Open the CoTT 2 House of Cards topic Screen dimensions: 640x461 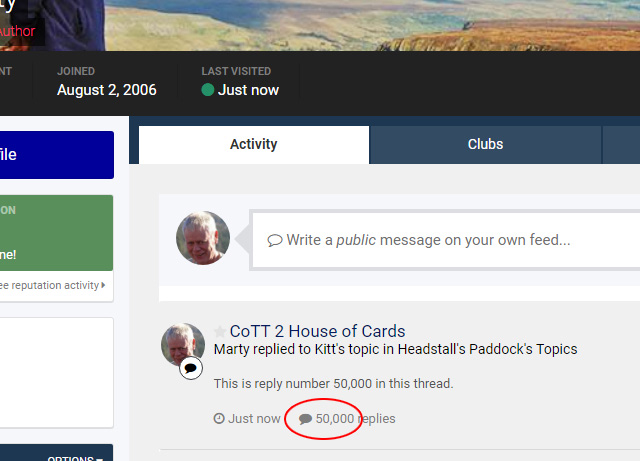pos(317,331)
